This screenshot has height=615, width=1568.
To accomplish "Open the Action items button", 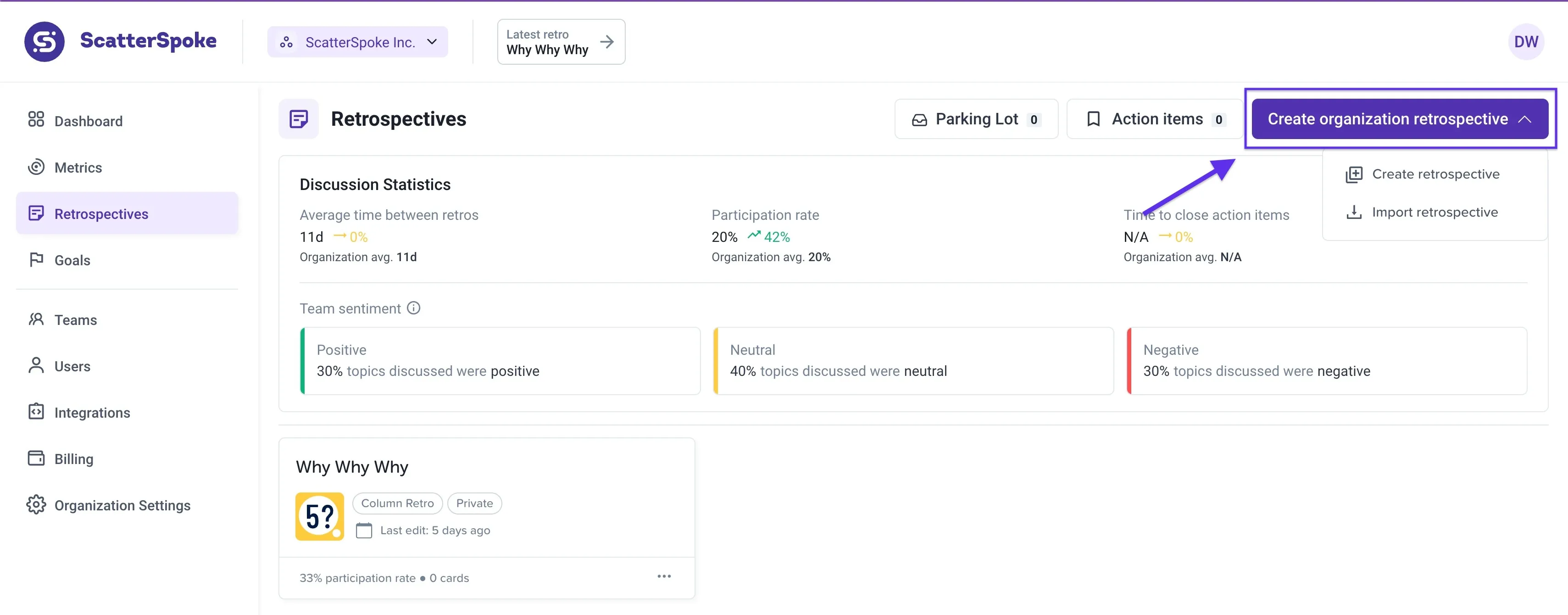I will [1154, 119].
